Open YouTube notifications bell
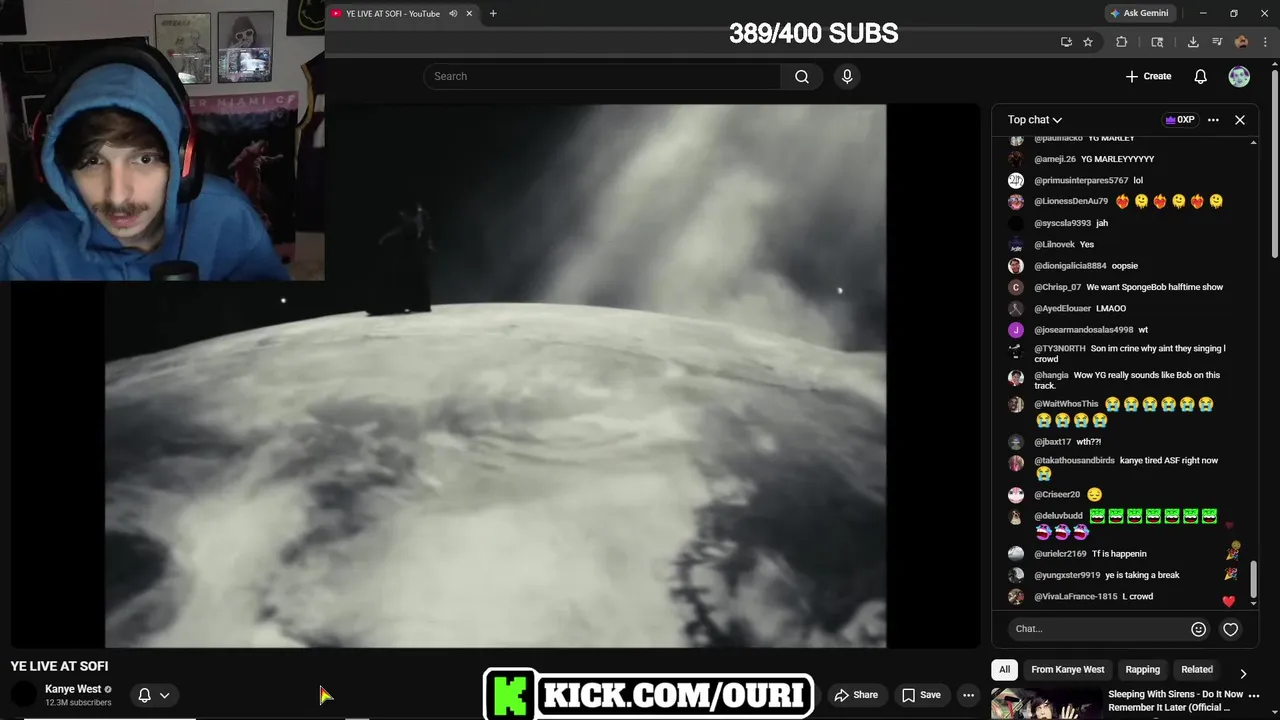Viewport: 1280px width, 720px height. tap(1201, 76)
